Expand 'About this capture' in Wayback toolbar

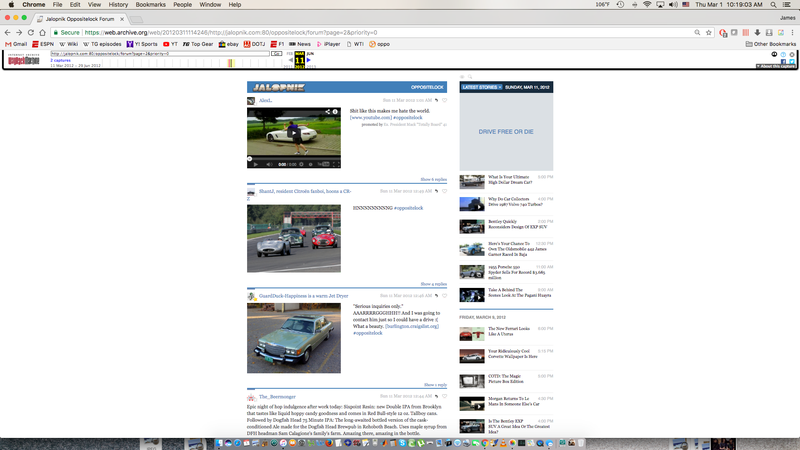click(776, 66)
